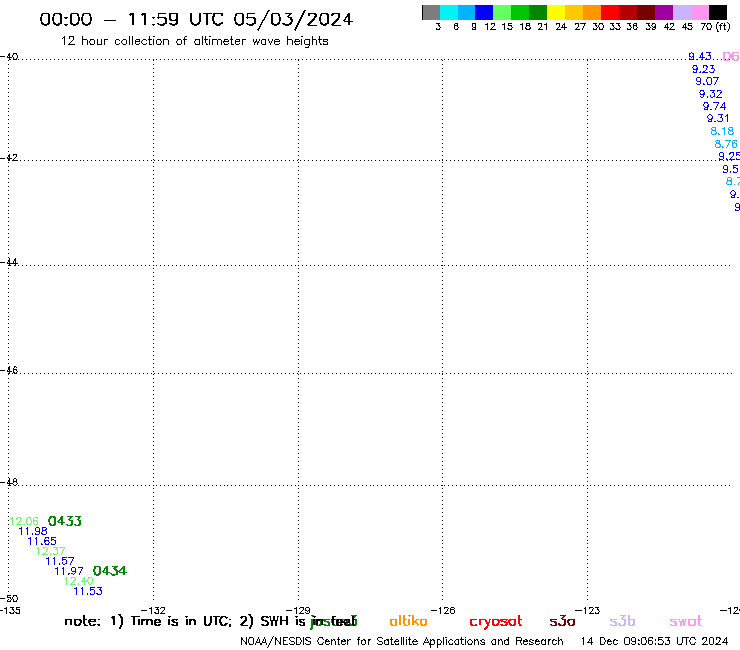This screenshot has height=650, width=740.
Task: Click the pink 'swot' satellite label
Action: (686, 622)
